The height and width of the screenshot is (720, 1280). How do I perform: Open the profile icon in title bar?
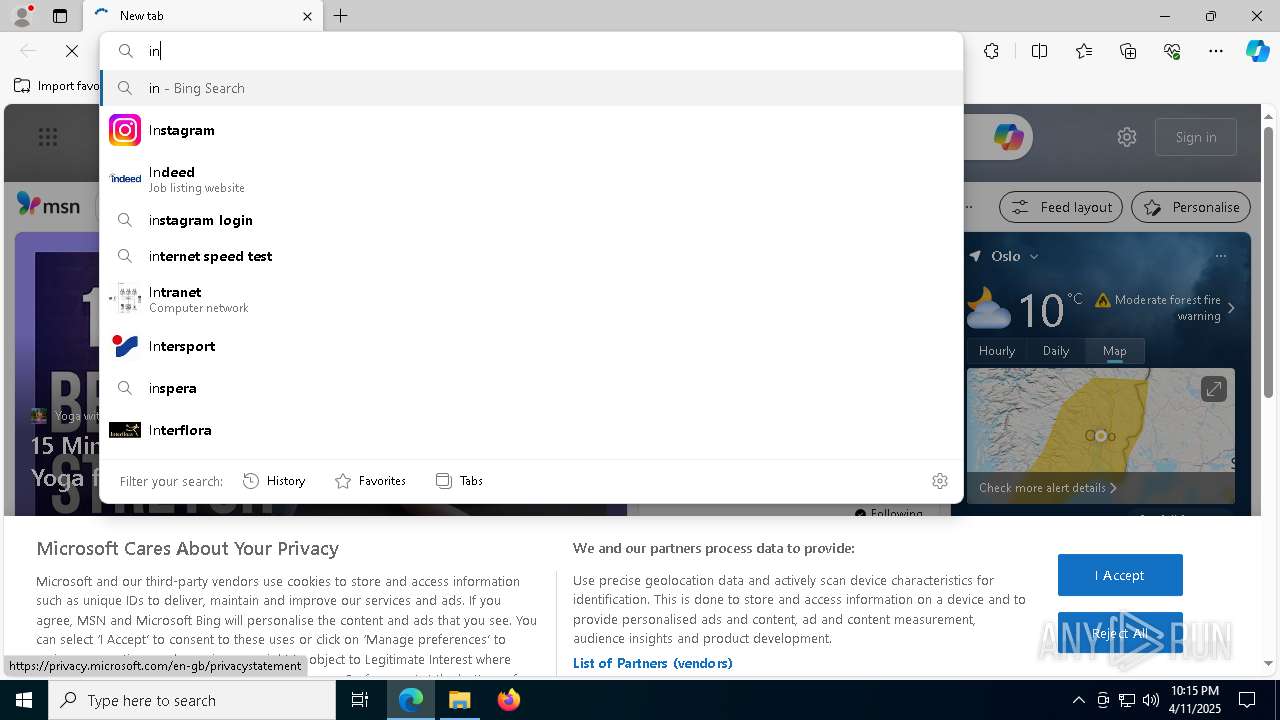pyautogui.click(x=22, y=16)
